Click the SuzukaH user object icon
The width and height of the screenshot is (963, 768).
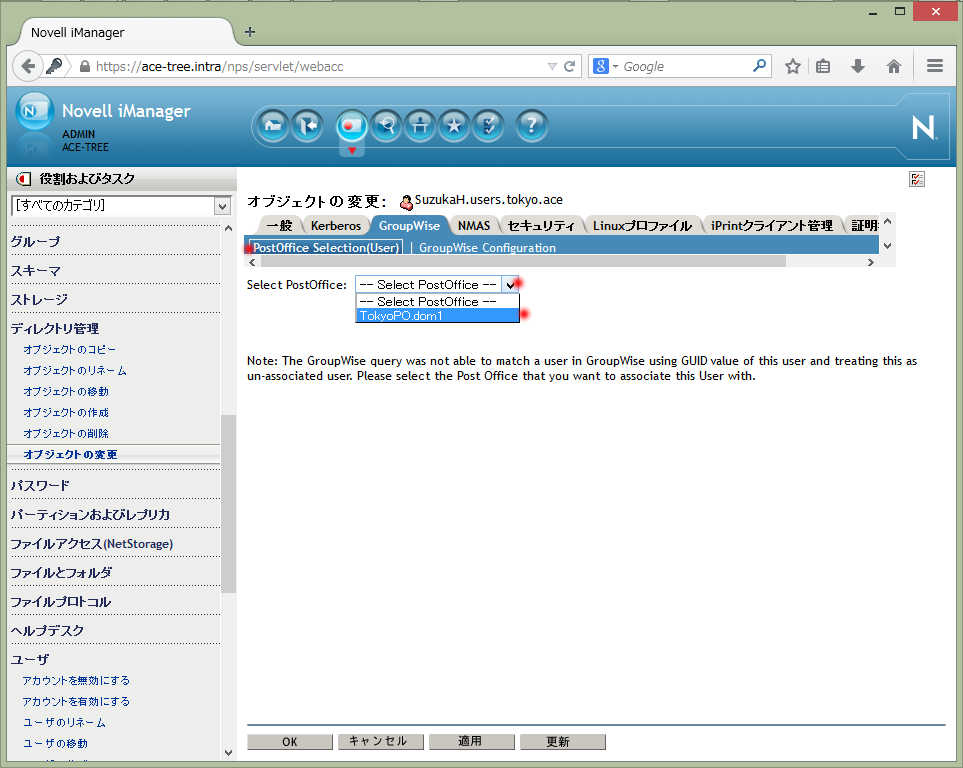coord(406,202)
